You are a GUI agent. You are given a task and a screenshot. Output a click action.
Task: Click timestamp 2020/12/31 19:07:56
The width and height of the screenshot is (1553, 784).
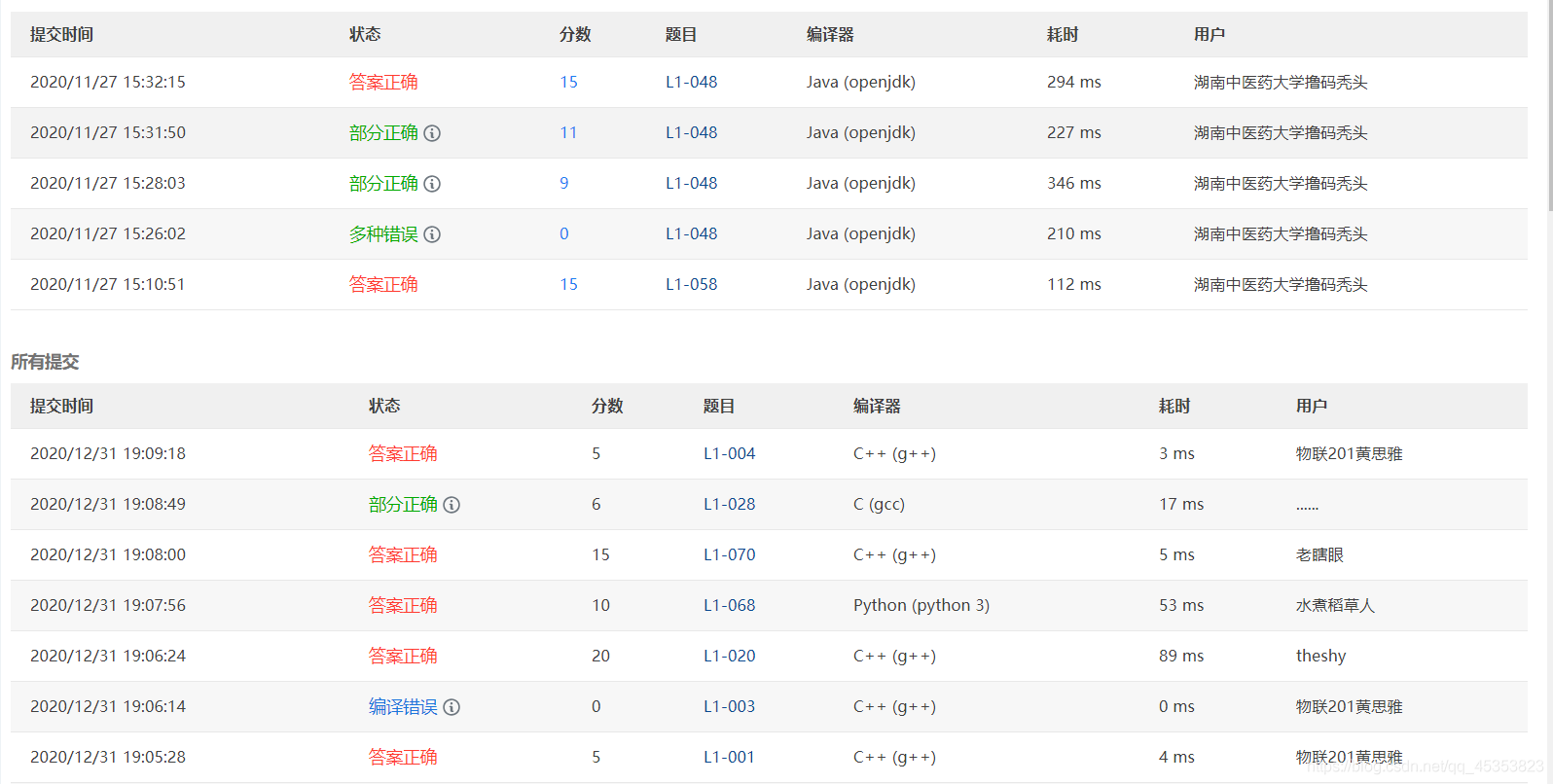tap(108, 605)
